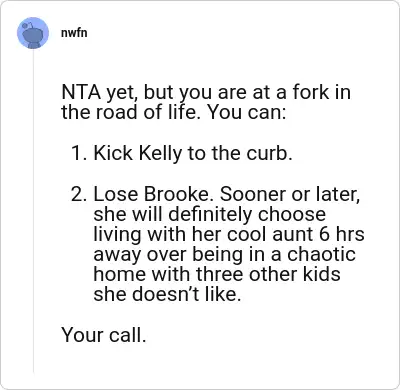Click the closing line Your call.
The height and width of the screenshot is (390, 400).
click(104, 335)
